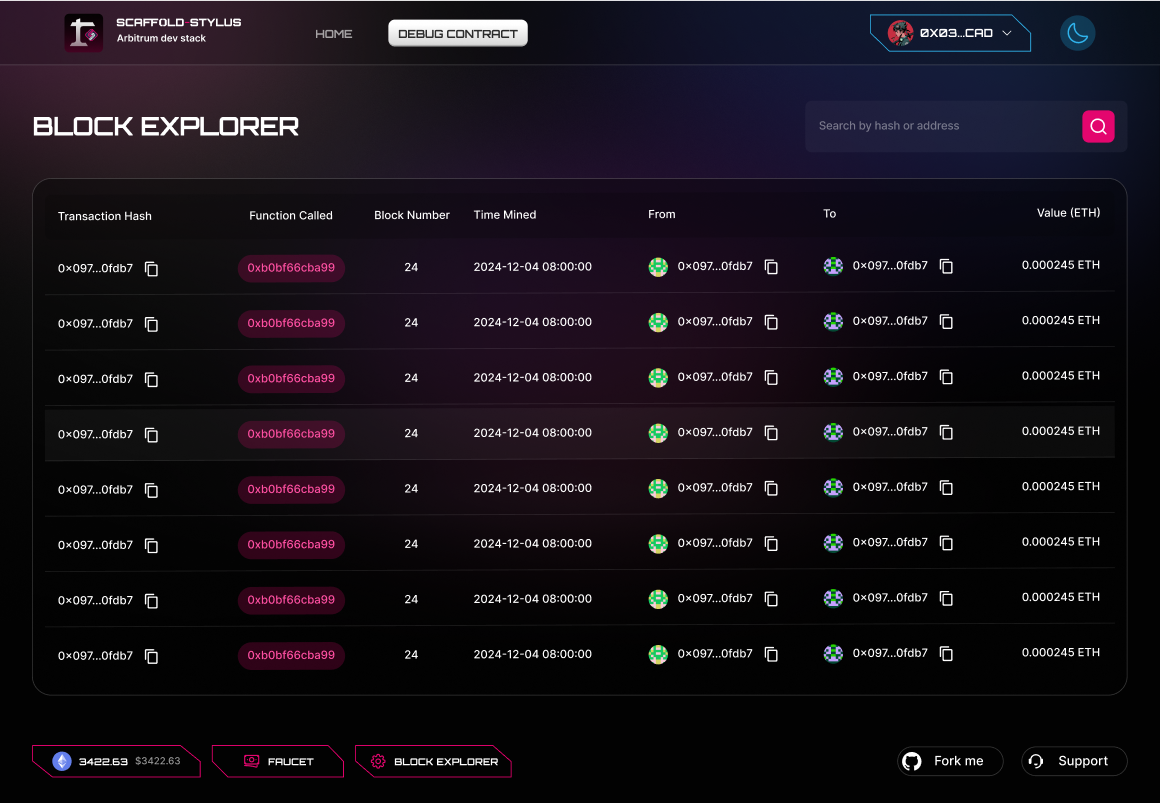
Task: Click the Scaffold-Stylus logo icon
Action: point(84,33)
